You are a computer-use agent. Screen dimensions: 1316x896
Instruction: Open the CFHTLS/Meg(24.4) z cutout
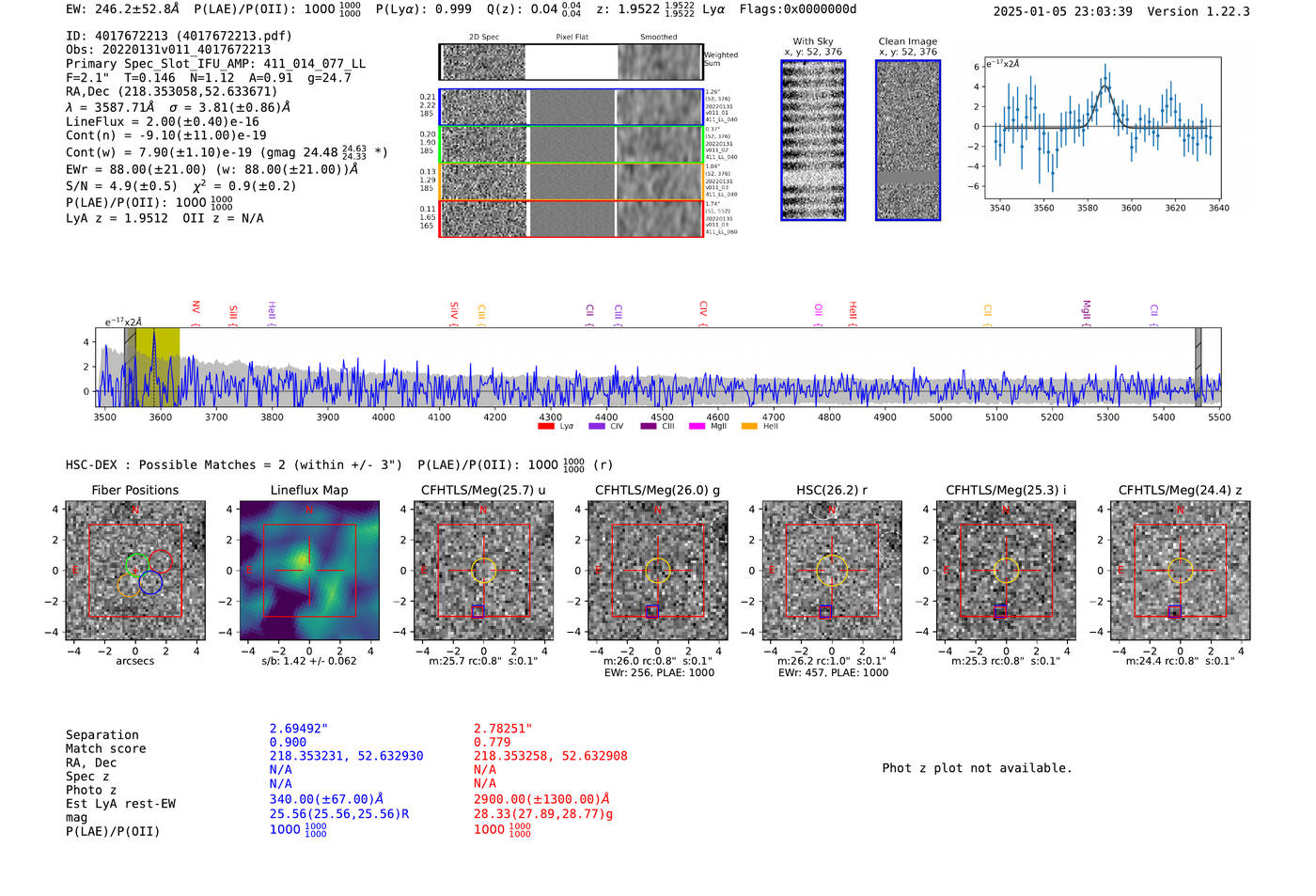pos(1181,571)
